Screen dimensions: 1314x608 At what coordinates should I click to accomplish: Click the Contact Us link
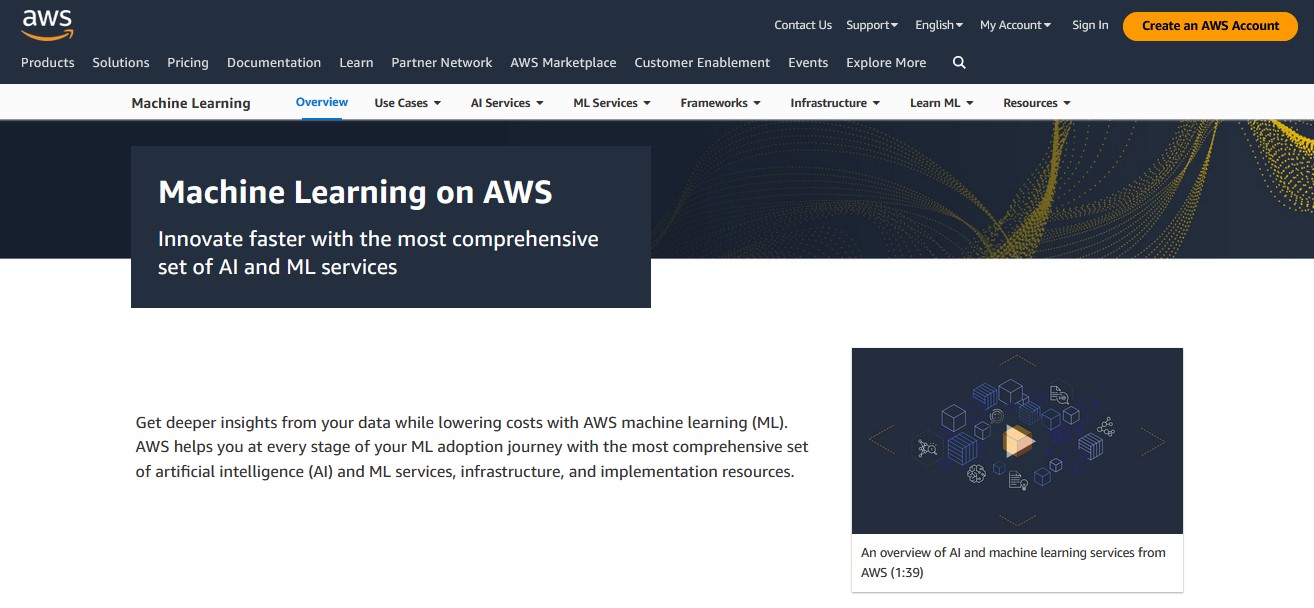tap(802, 24)
